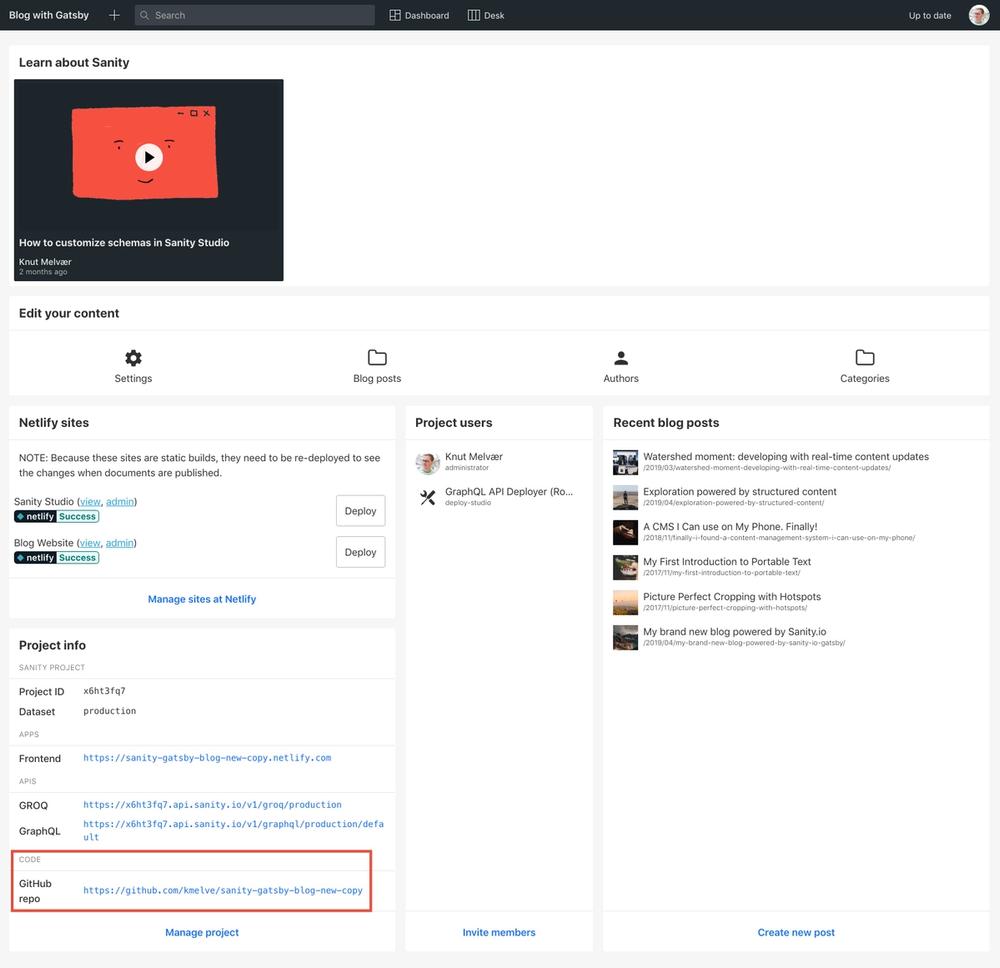Deploy the Blog Website site
The image size is (1000, 968).
click(x=360, y=552)
